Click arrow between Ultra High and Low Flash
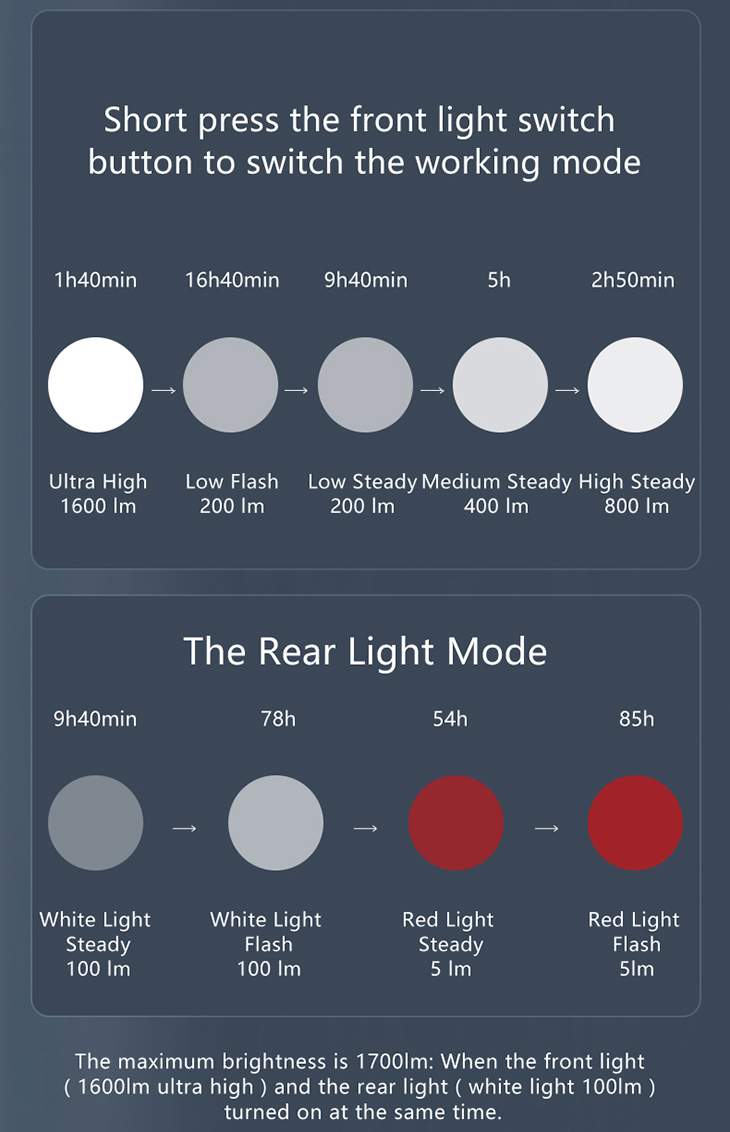The height and width of the screenshot is (1132, 730). tap(163, 391)
